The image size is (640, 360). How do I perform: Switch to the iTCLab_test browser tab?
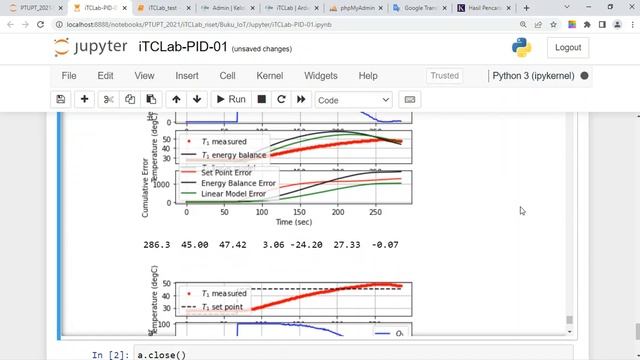pyautogui.click(x=163, y=8)
